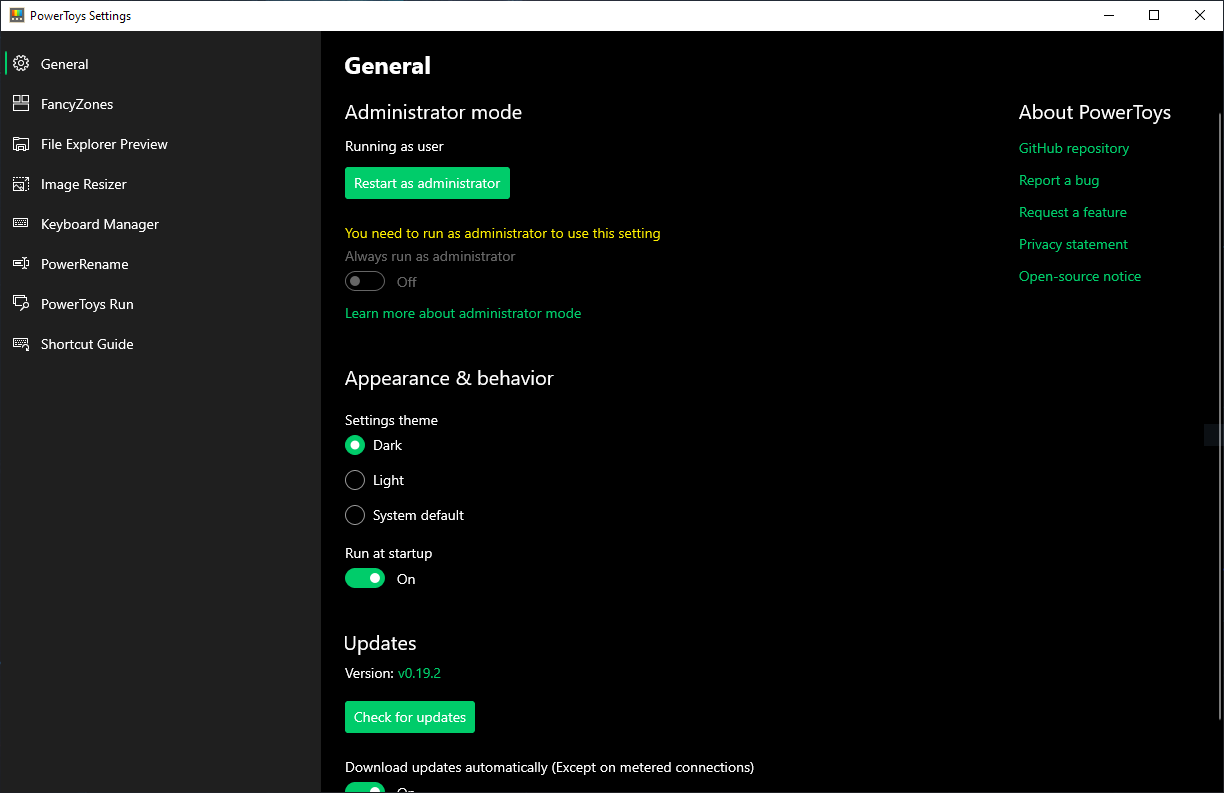Open Learn more about administrator mode link
Screen dimensions: 1224x793
(463, 313)
